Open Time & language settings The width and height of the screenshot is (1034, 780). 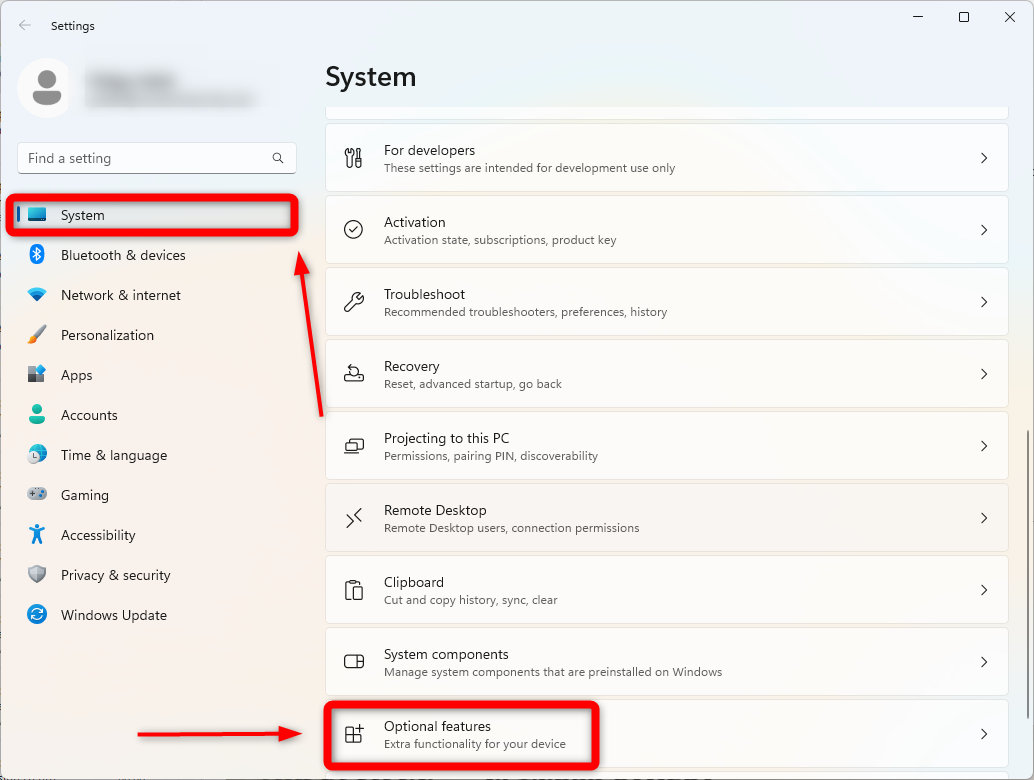[x=156, y=455]
